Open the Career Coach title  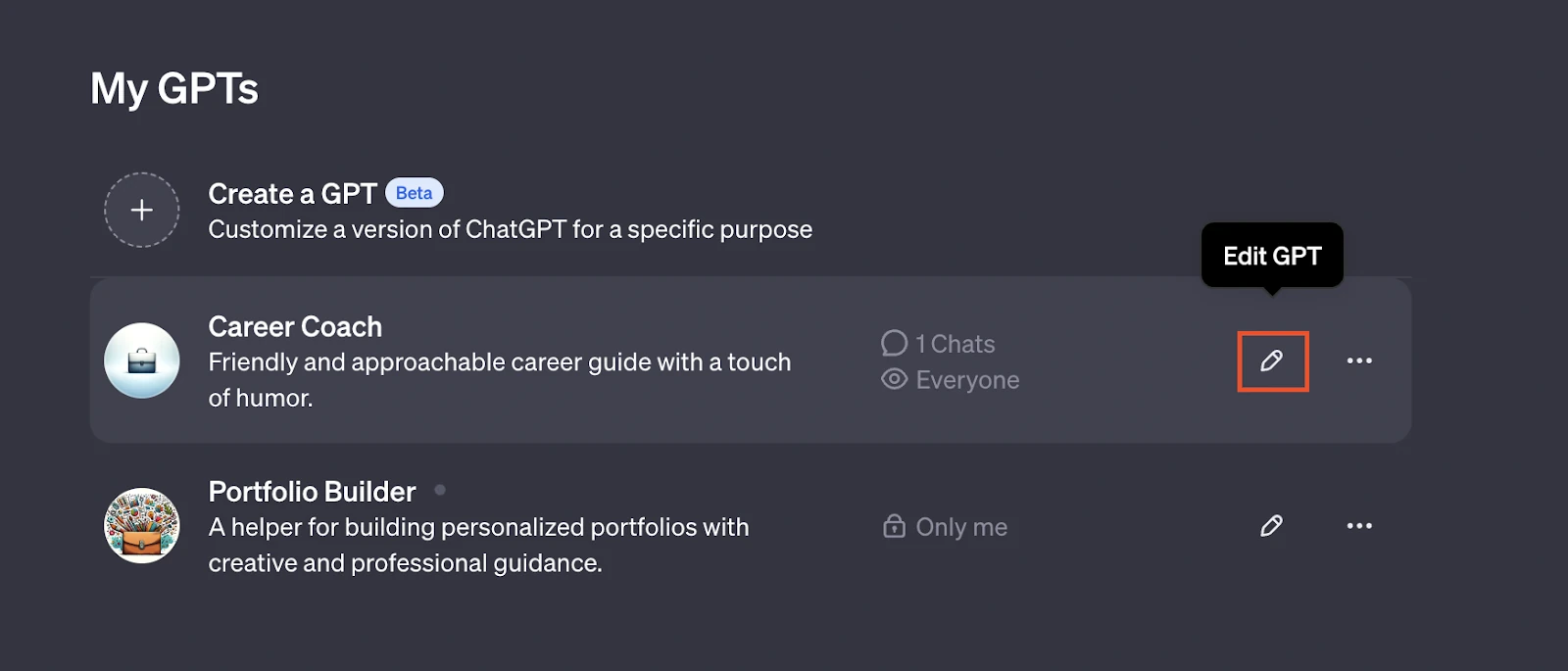pos(295,326)
